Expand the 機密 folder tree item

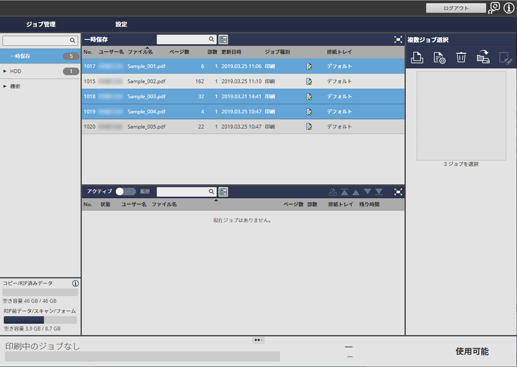coord(5,86)
